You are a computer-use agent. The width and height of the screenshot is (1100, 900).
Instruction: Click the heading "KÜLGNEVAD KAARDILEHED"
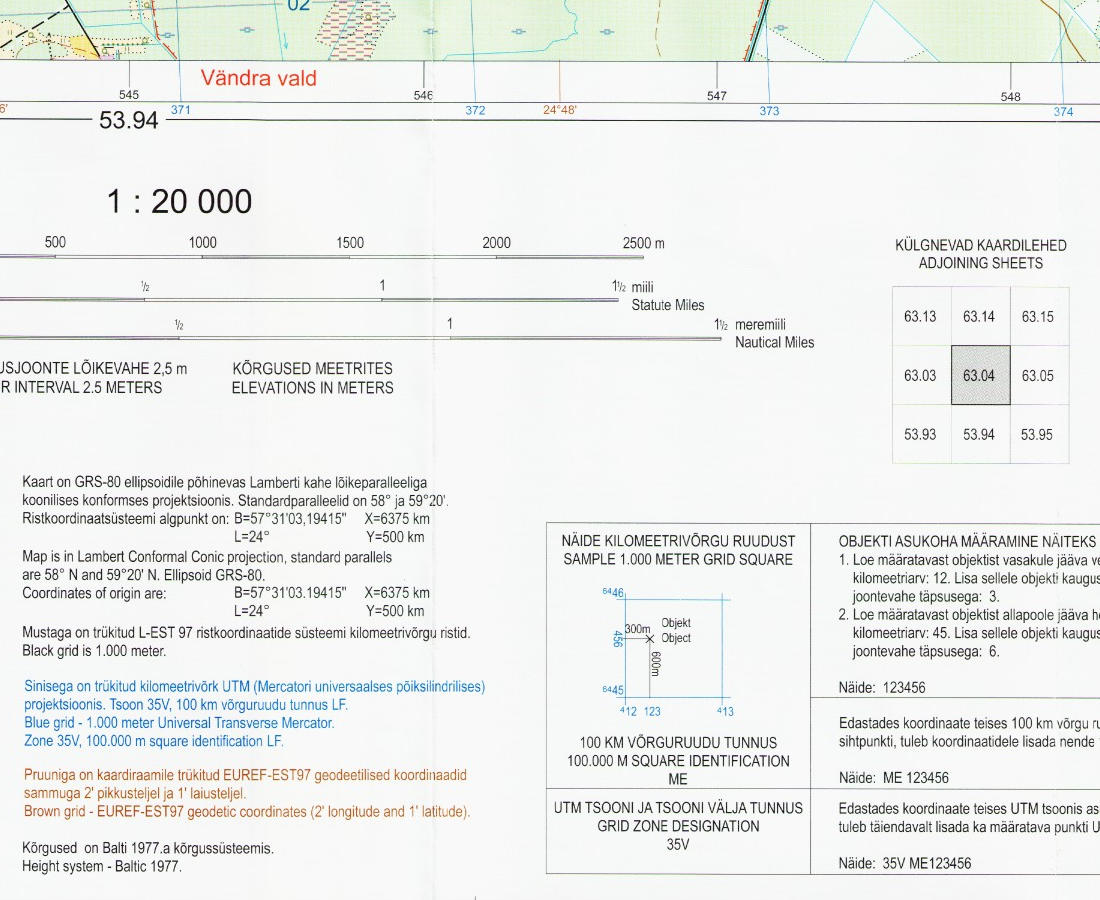click(981, 246)
